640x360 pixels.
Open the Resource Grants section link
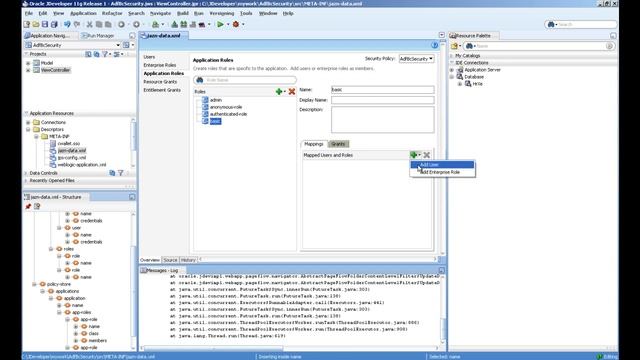160,82
